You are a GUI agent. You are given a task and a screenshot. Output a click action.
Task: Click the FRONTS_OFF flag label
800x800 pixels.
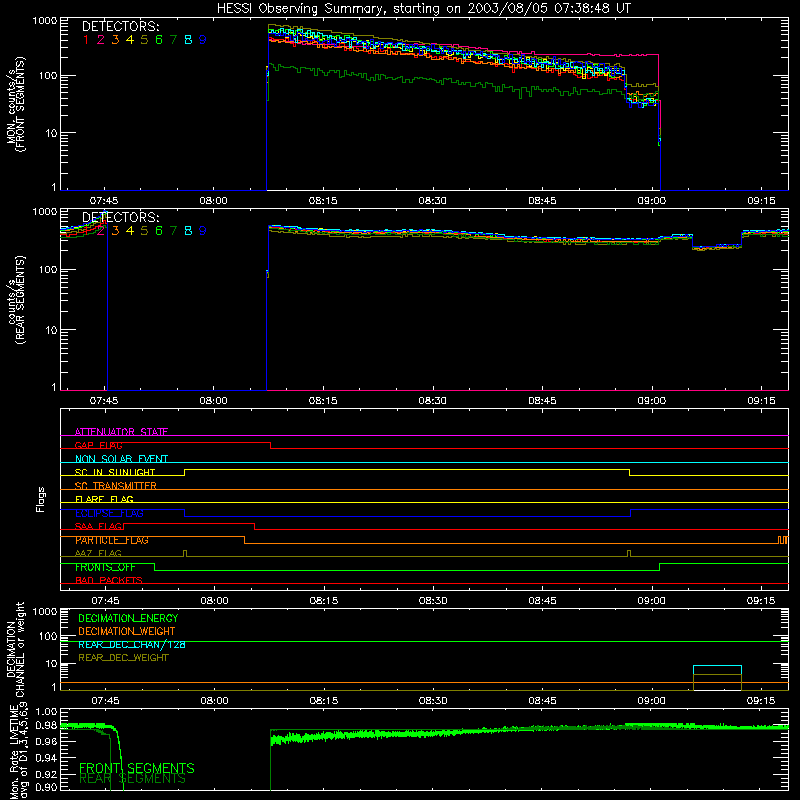click(105, 567)
